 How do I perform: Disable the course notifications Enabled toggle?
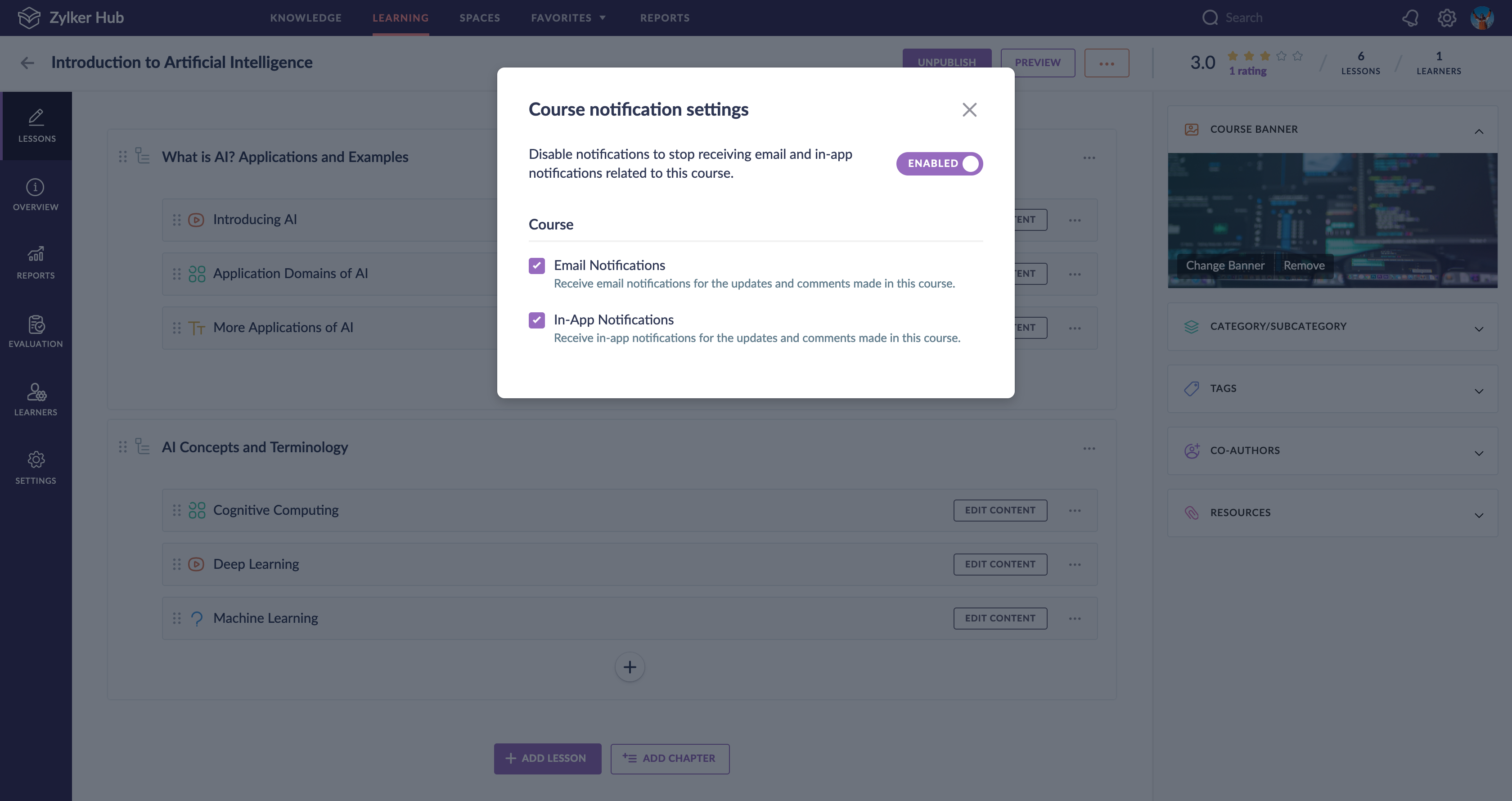[939, 164]
